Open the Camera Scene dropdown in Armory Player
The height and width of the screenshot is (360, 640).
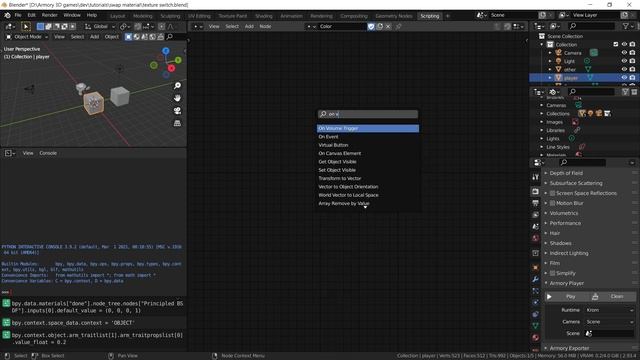[610, 322]
